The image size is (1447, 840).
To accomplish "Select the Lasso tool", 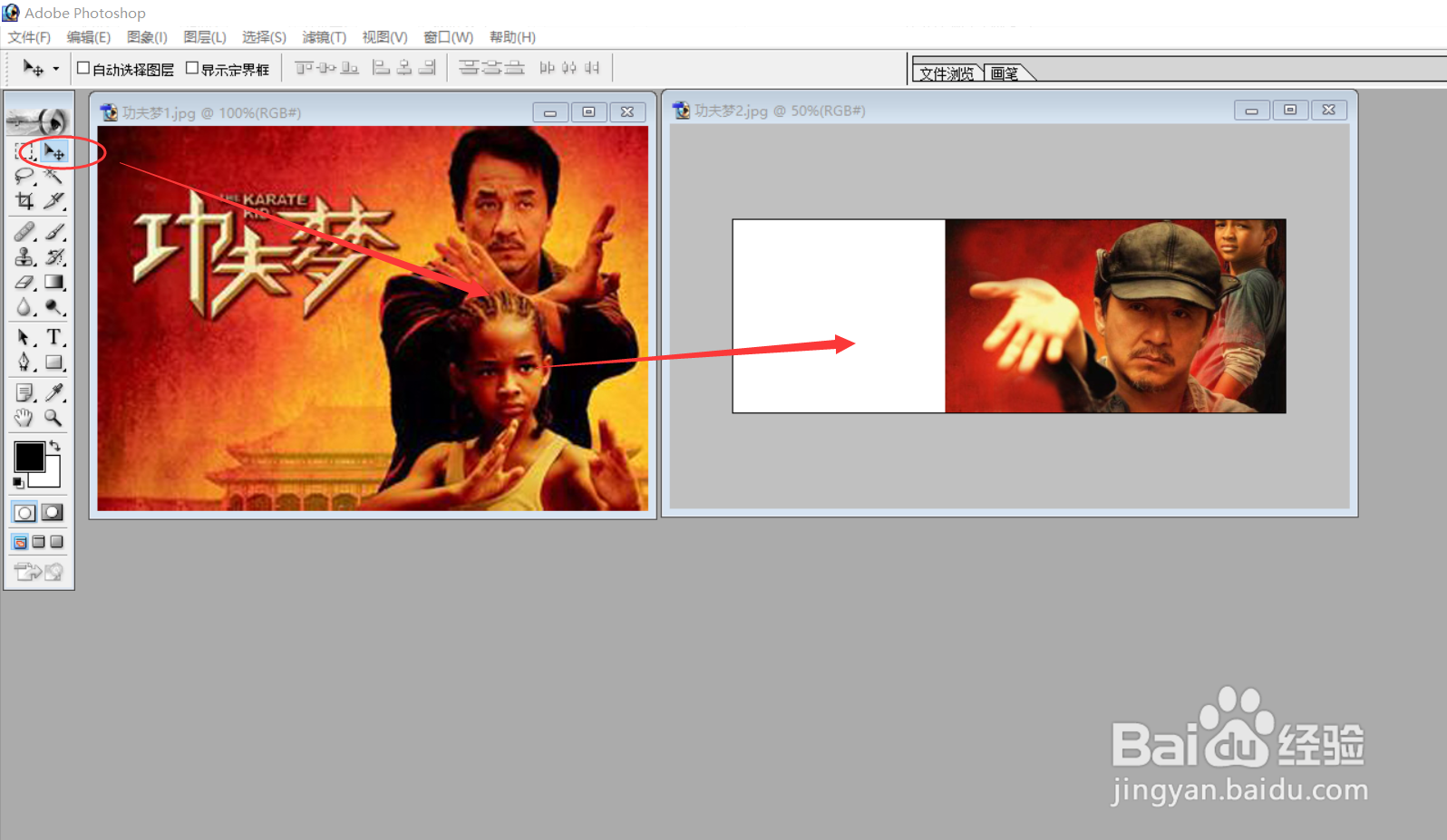I will (24, 177).
